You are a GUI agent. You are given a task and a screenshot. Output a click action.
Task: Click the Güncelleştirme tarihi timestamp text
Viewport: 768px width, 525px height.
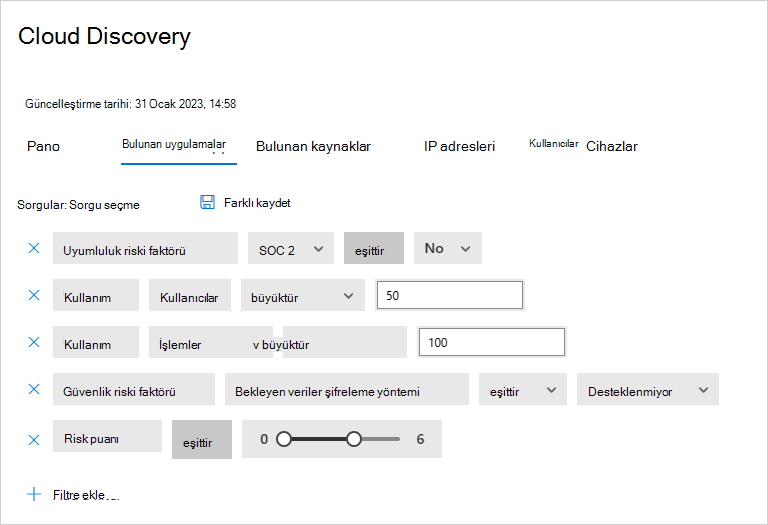pos(131,104)
